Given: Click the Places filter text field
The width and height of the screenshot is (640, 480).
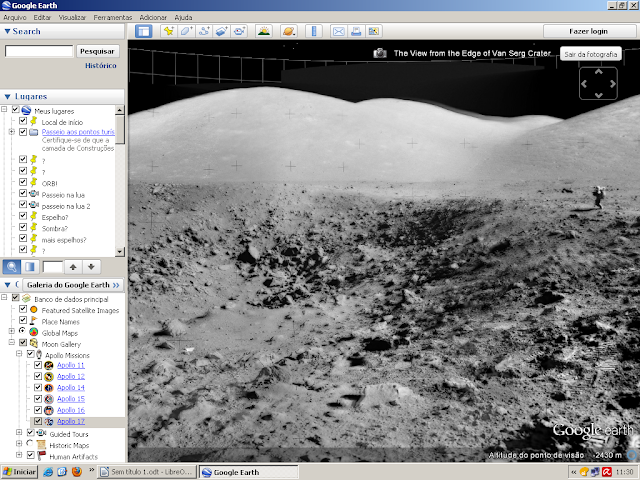Looking at the screenshot, I should pyautogui.click(x=53, y=267).
